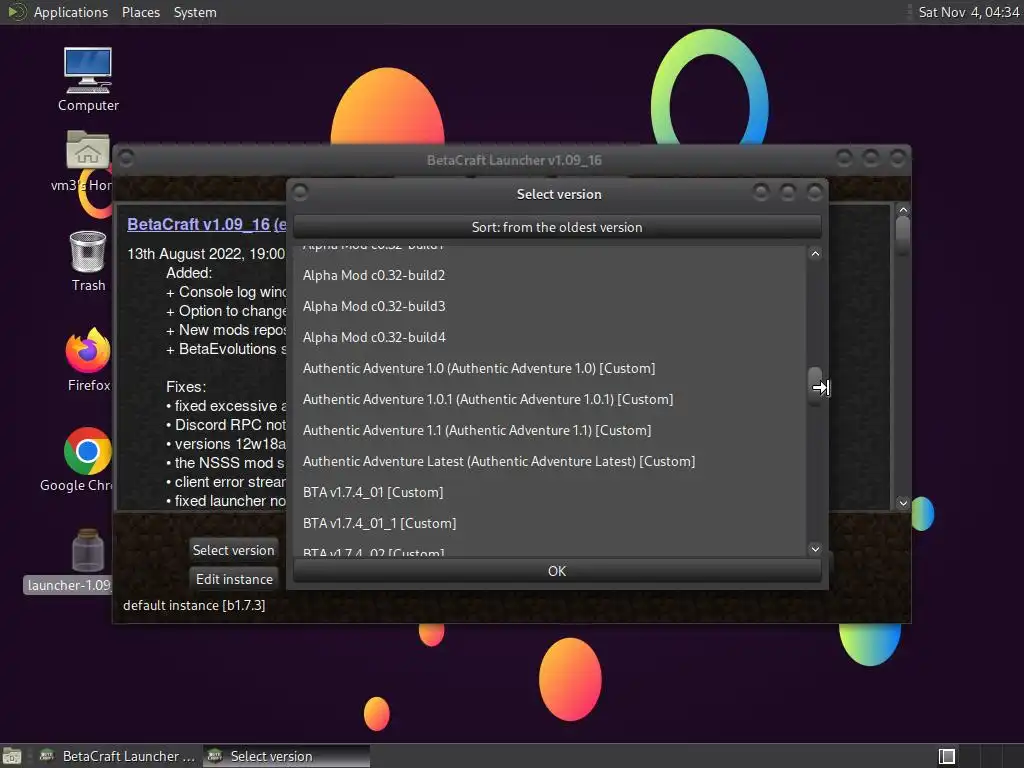Select Authentic Adventure 1.0.1 [Custom] entry
Image resolution: width=1024 pixels, height=768 pixels.
[549, 399]
